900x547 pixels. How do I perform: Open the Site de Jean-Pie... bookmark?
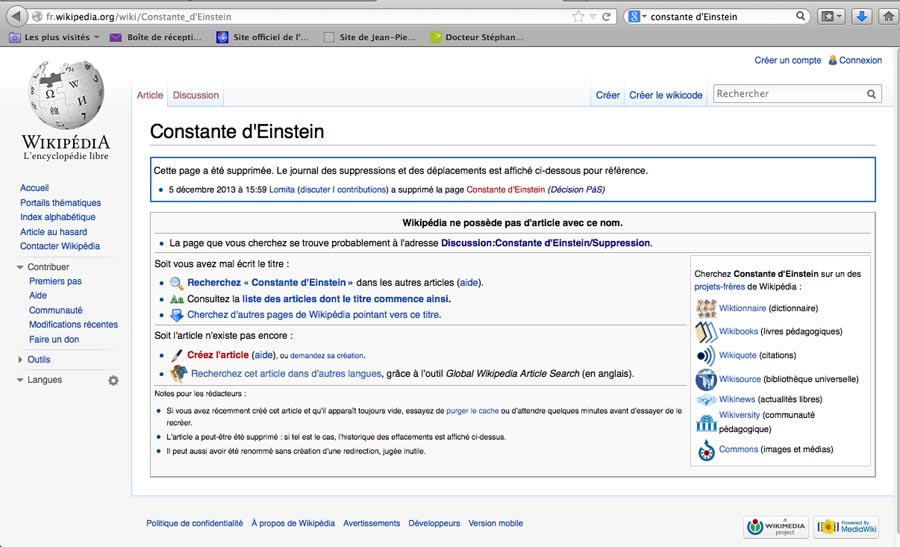370,37
